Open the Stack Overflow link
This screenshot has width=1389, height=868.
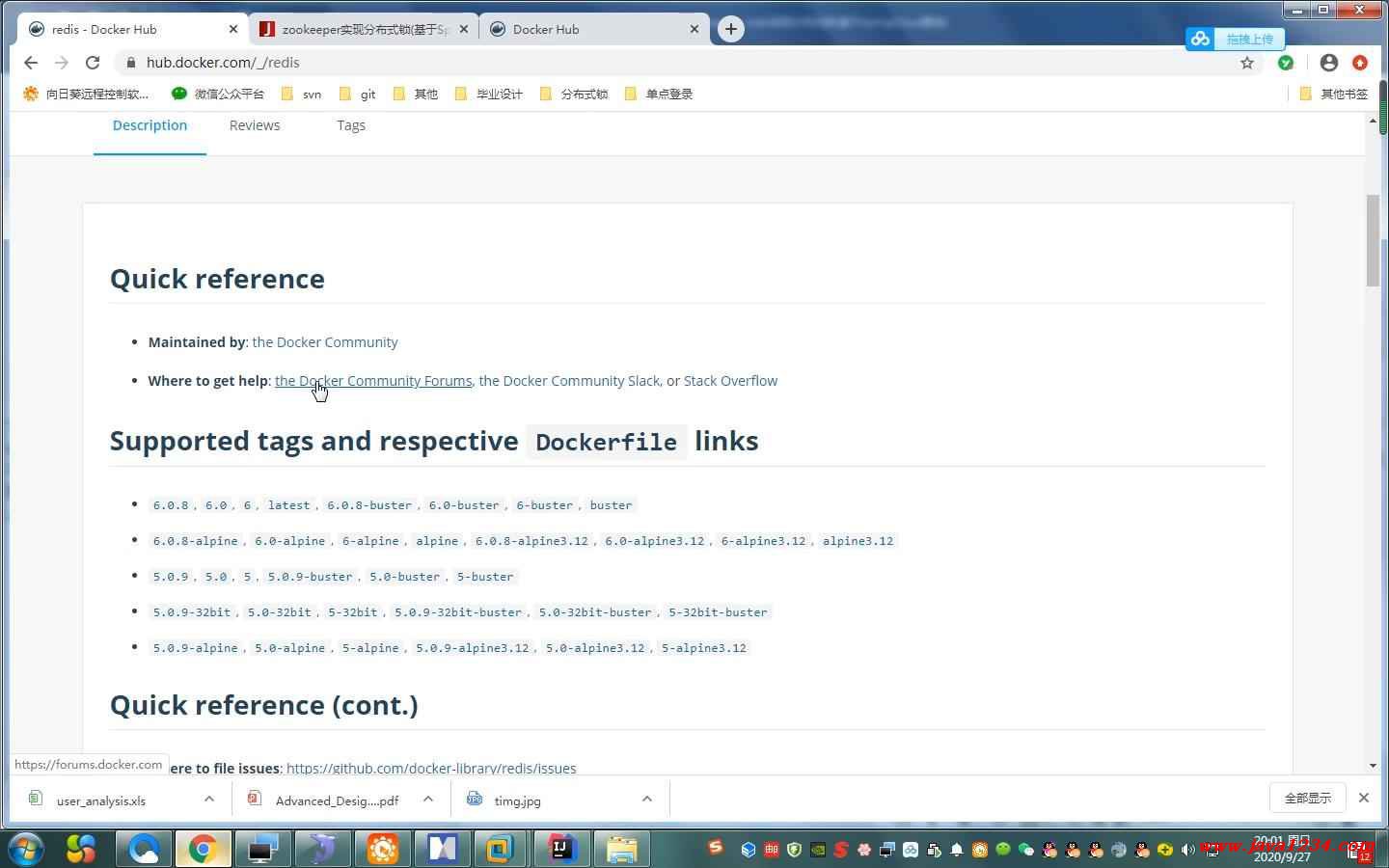click(x=730, y=381)
